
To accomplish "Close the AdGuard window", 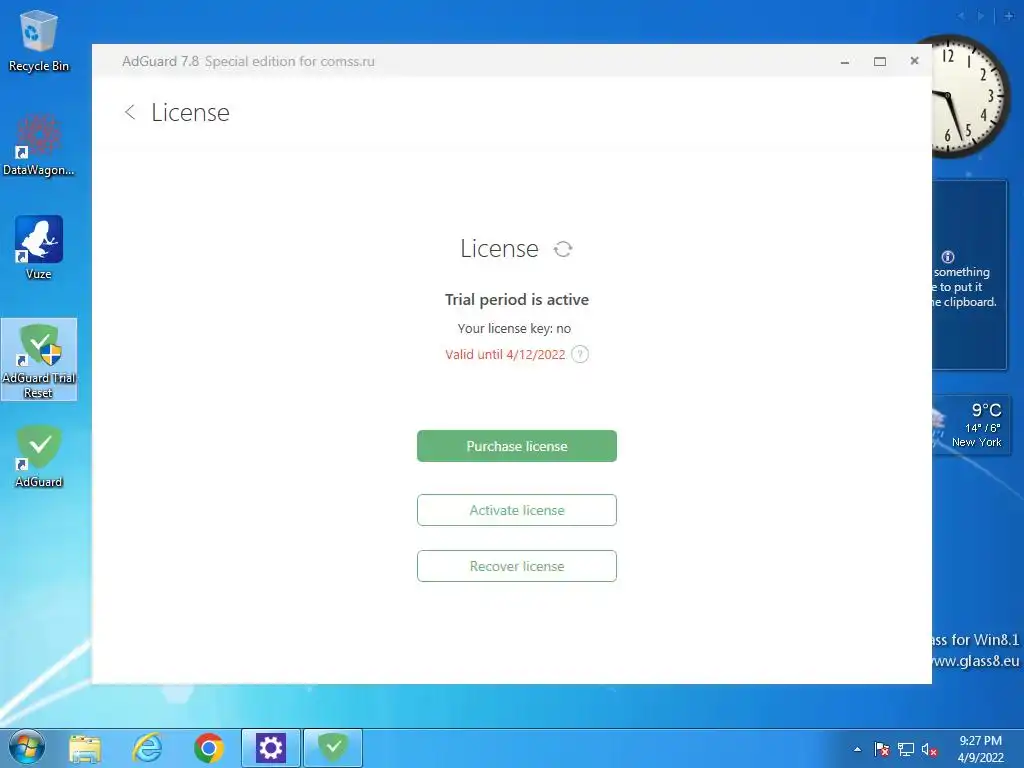I will 914,61.
